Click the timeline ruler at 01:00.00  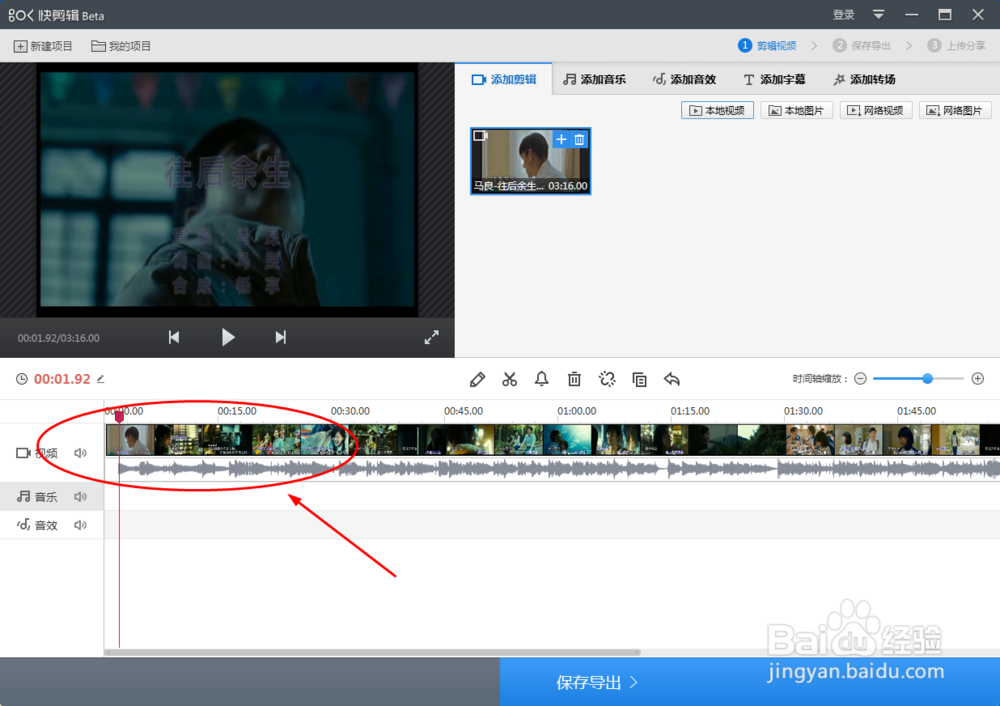[577, 411]
